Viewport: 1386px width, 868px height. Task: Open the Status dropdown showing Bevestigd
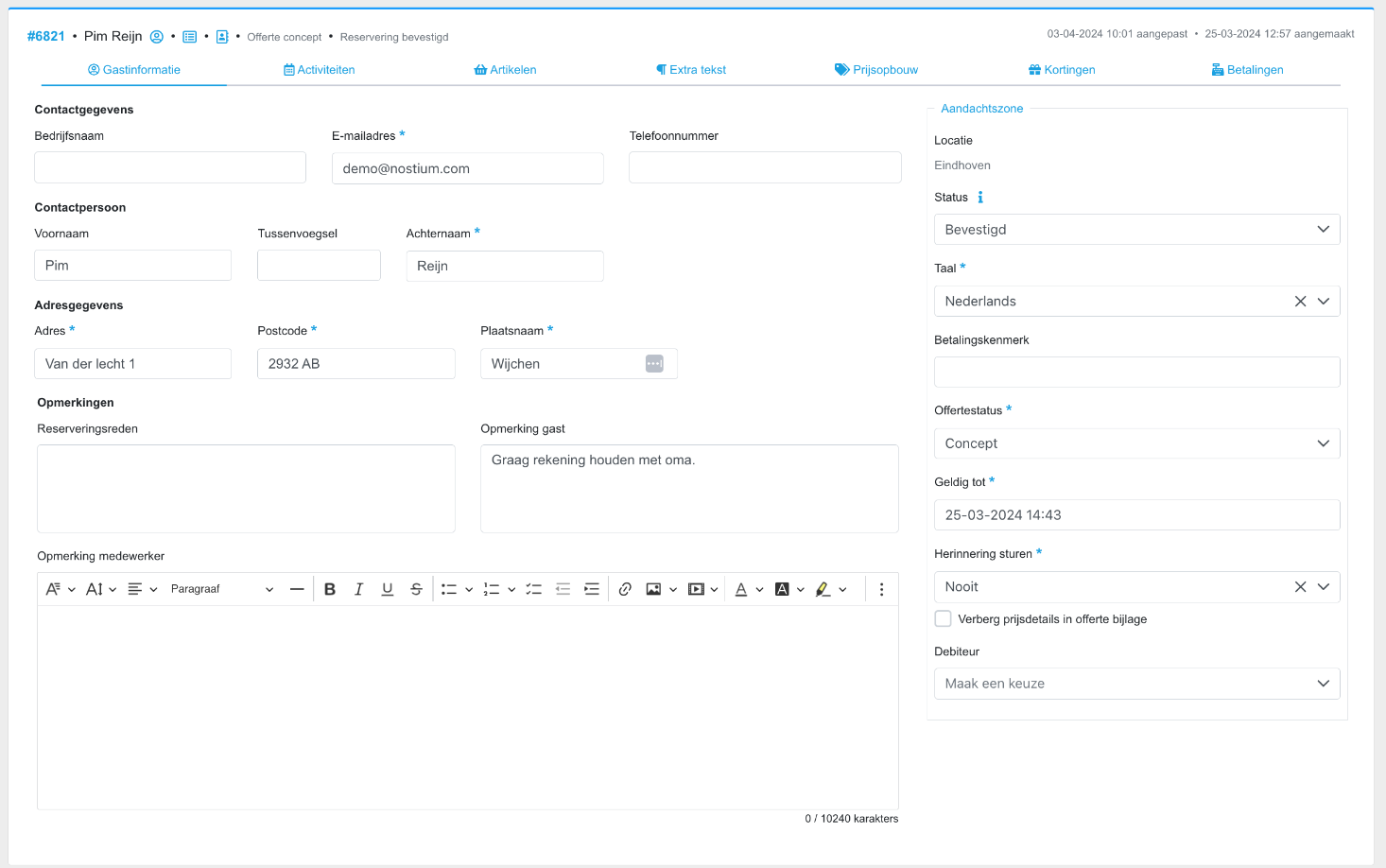tap(1136, 230)
